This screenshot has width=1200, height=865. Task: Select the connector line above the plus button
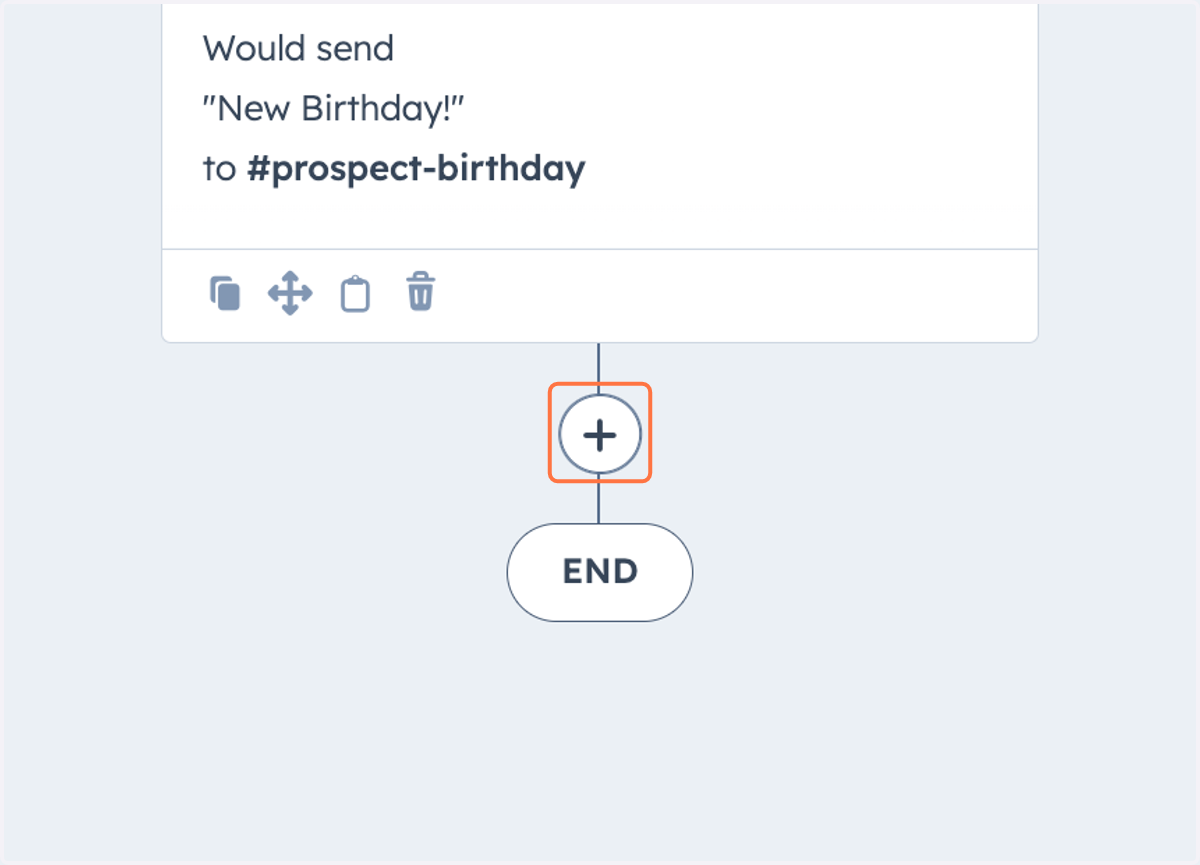(x=598, y=364)
